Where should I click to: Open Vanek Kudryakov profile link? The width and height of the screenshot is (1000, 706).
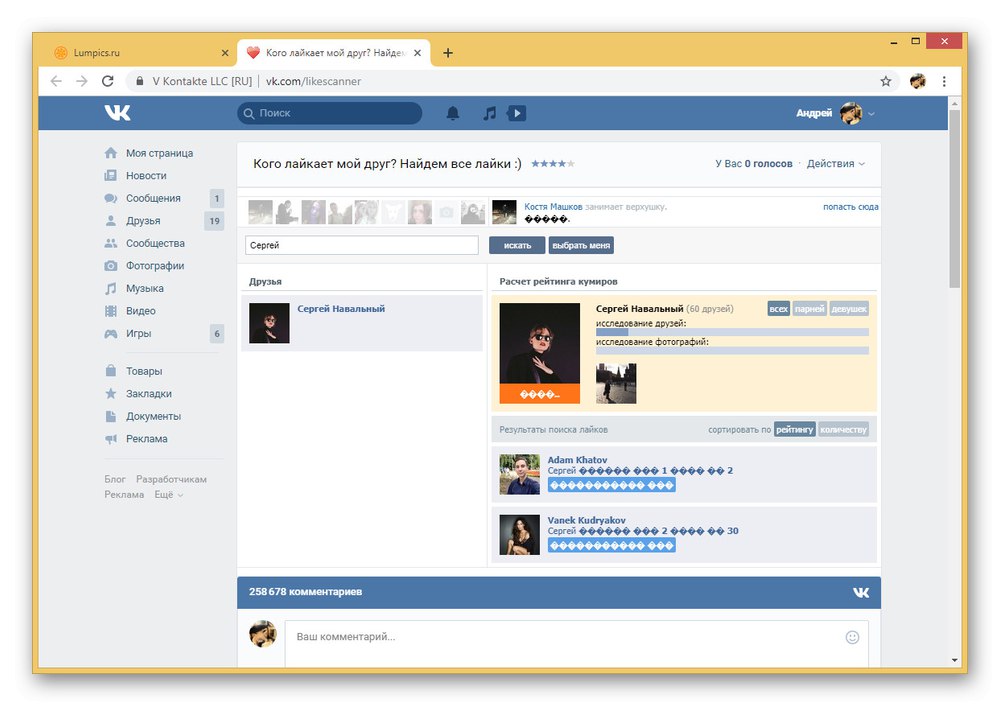pos(587,520)
